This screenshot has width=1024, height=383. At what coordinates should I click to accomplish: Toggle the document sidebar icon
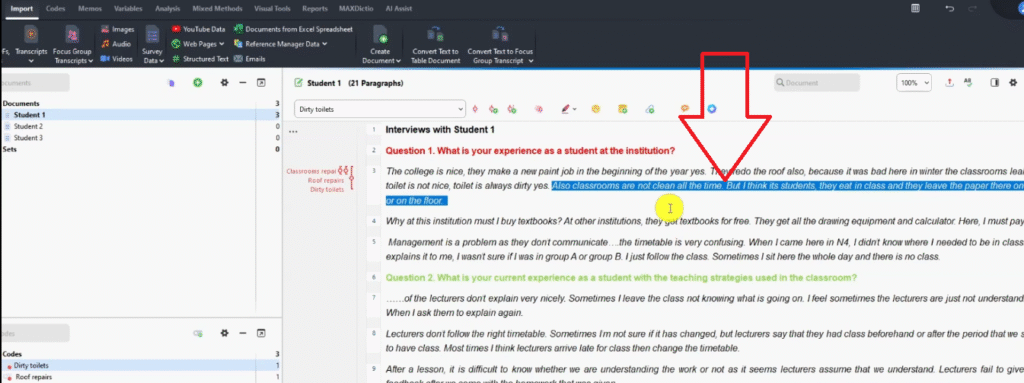pos(995,83)
